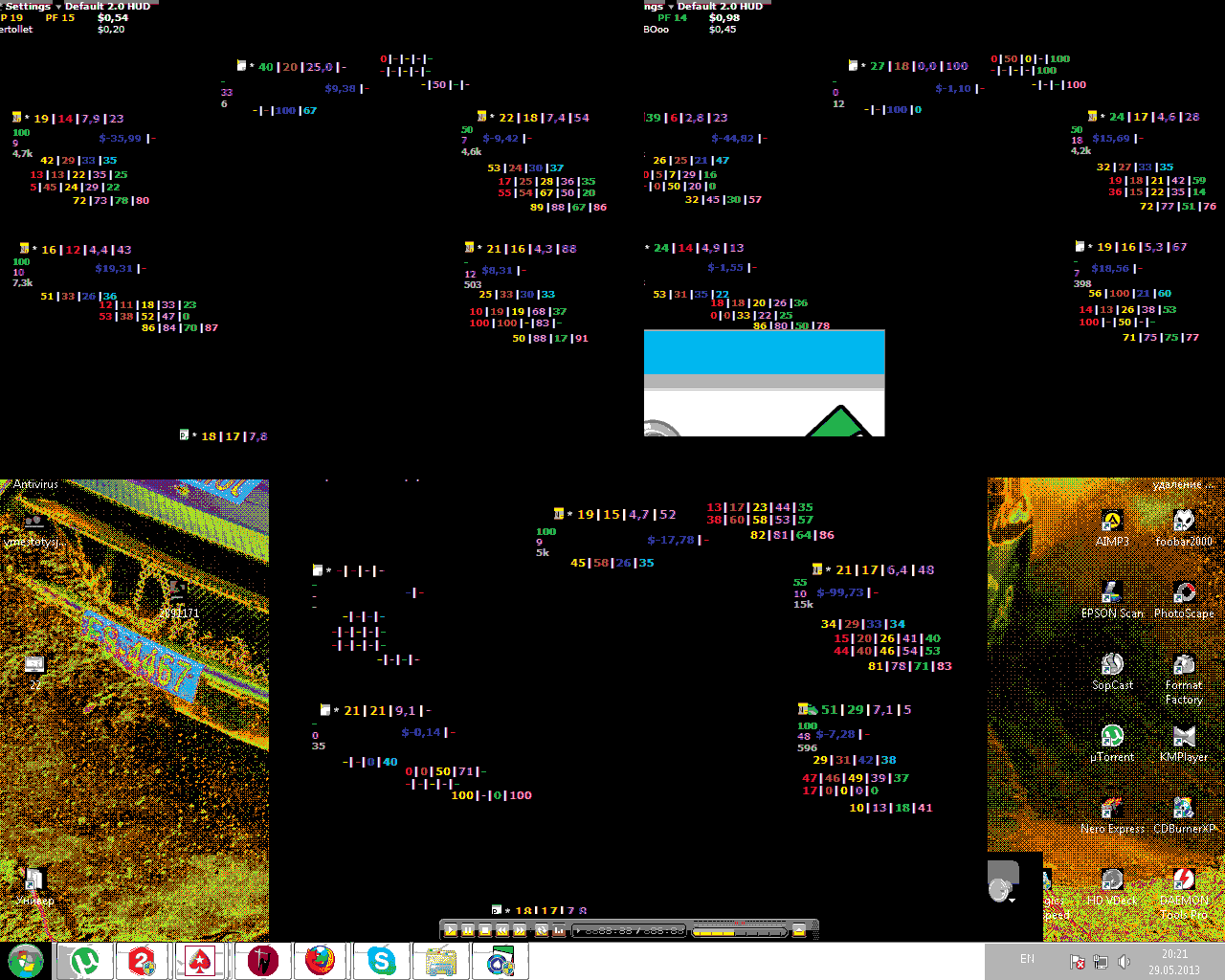Image resolution: width=1225 pixels, height=980 pixels.
Task: Select the µTorrent desktop shortcut
Action: coord(1112,743)
